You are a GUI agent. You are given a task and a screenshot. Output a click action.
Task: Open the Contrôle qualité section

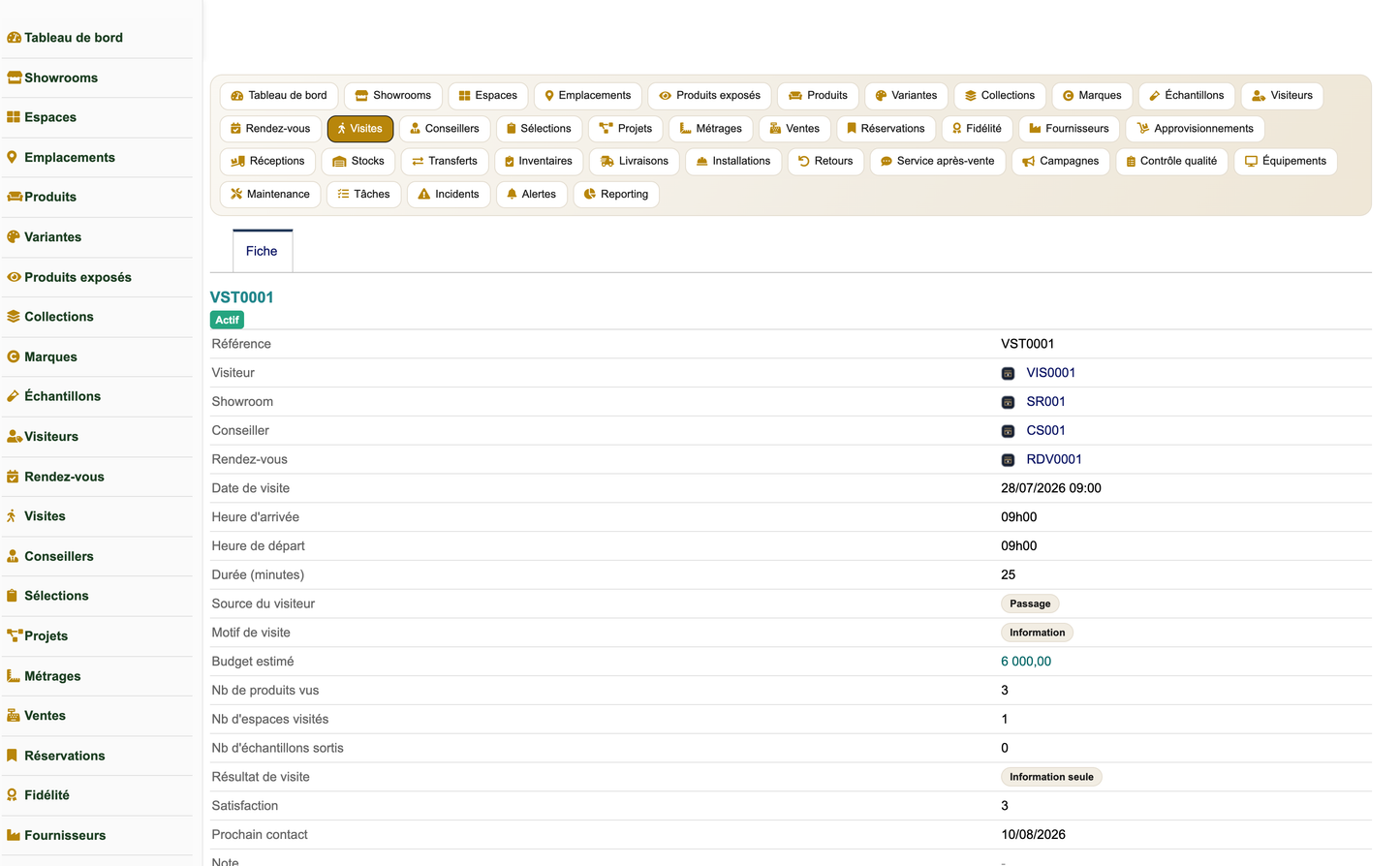point(1171,162)
